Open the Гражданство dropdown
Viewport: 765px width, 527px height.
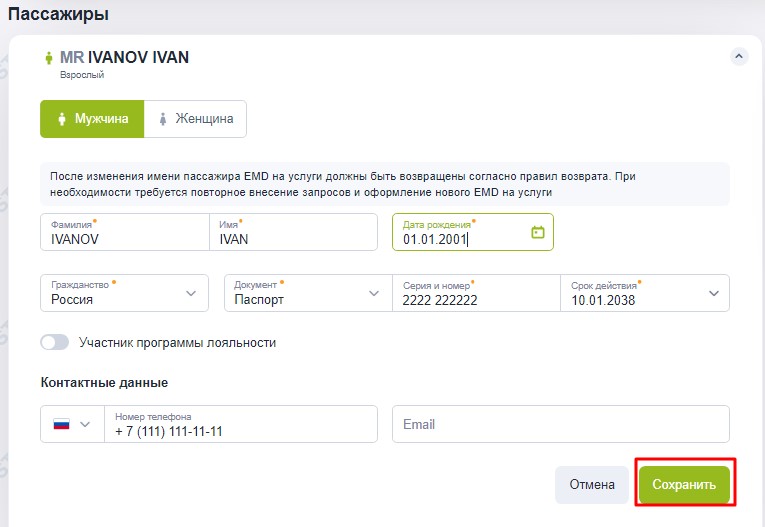pos(124,293)
